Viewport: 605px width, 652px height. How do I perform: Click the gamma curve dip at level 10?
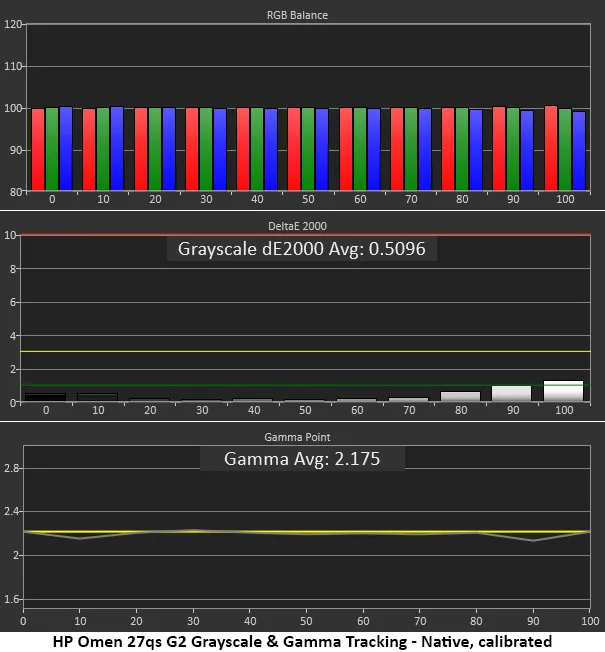tap(80, 539)
